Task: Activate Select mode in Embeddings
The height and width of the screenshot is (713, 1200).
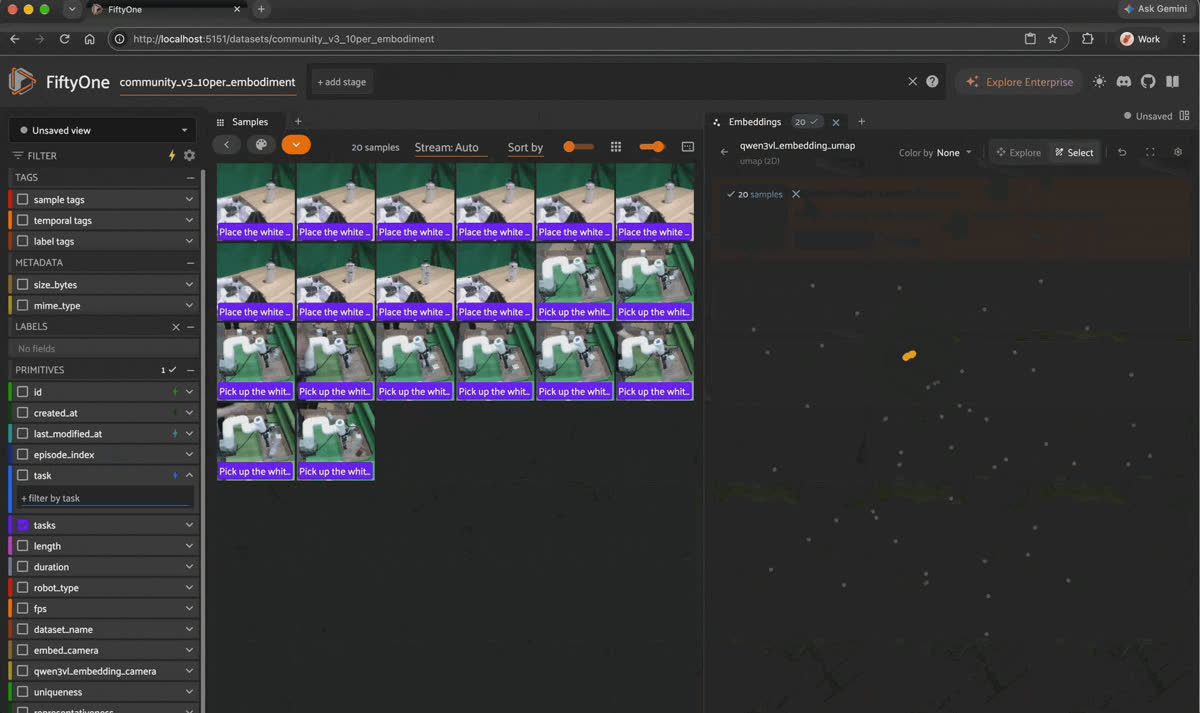Action: tap(1074, 153)
